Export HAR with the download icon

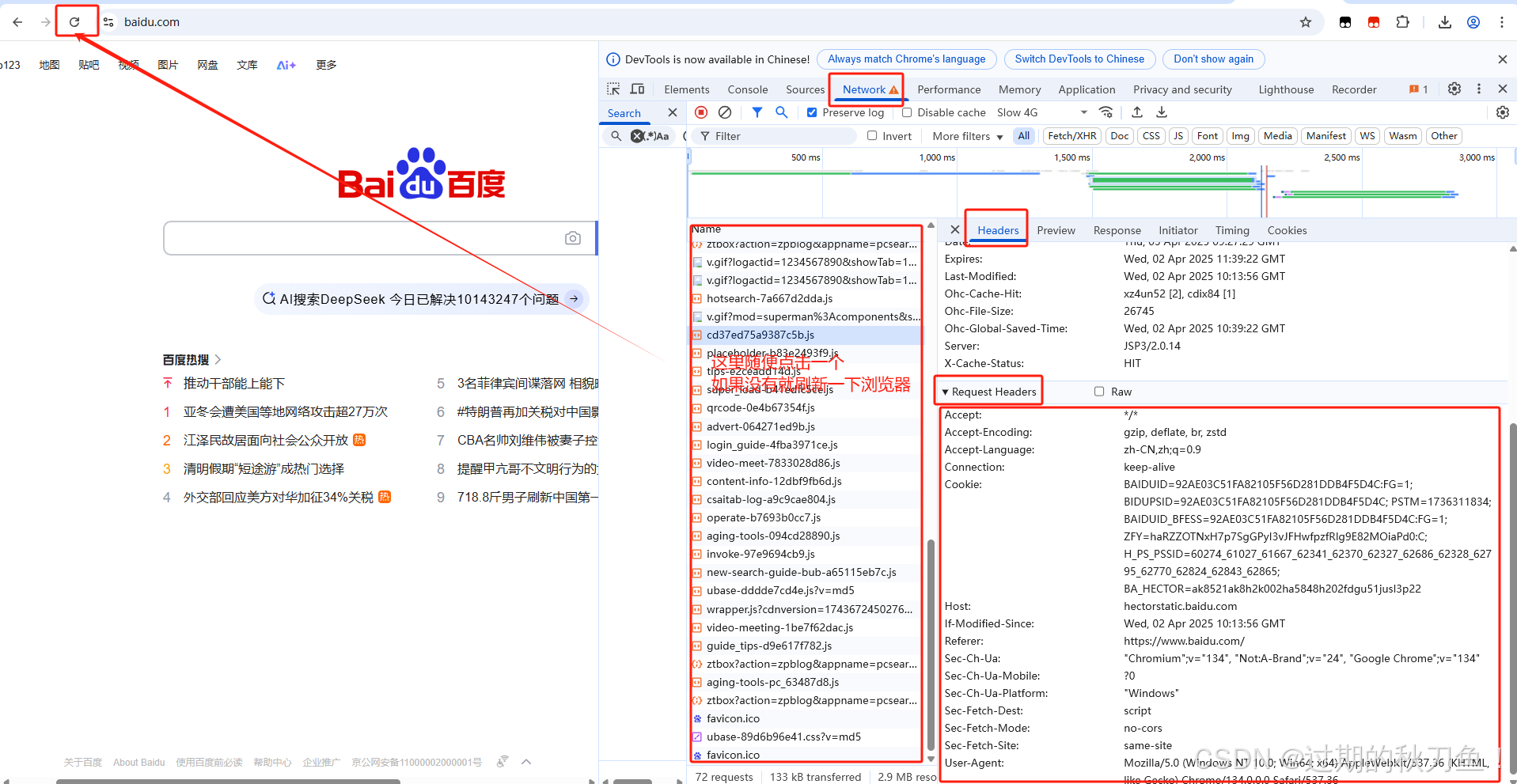point(1162,112)
